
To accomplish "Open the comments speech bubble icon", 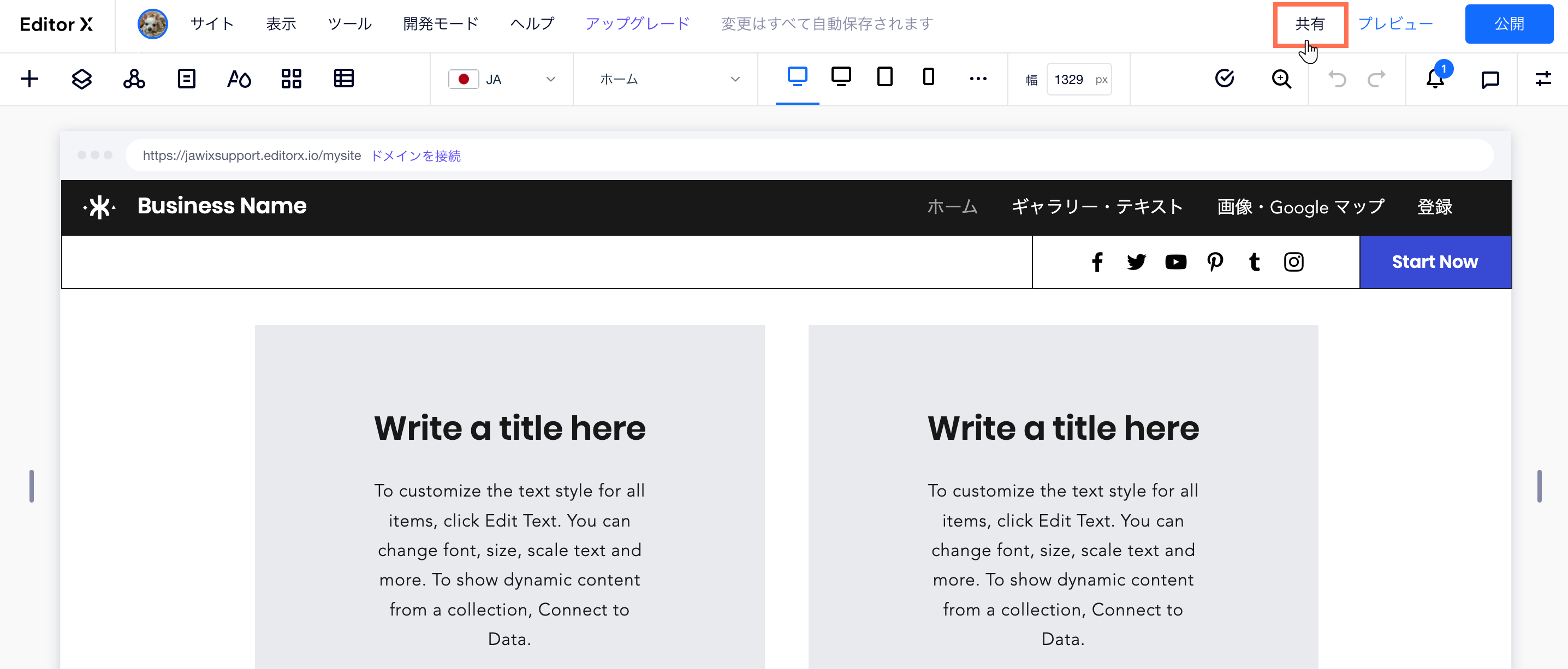I will click(x=1490, y=80).
